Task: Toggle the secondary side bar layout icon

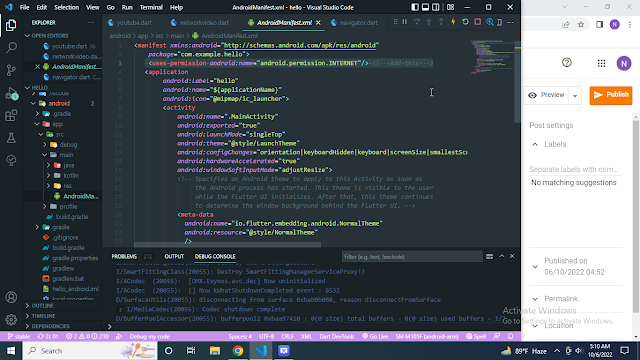Action: point(436,7)
